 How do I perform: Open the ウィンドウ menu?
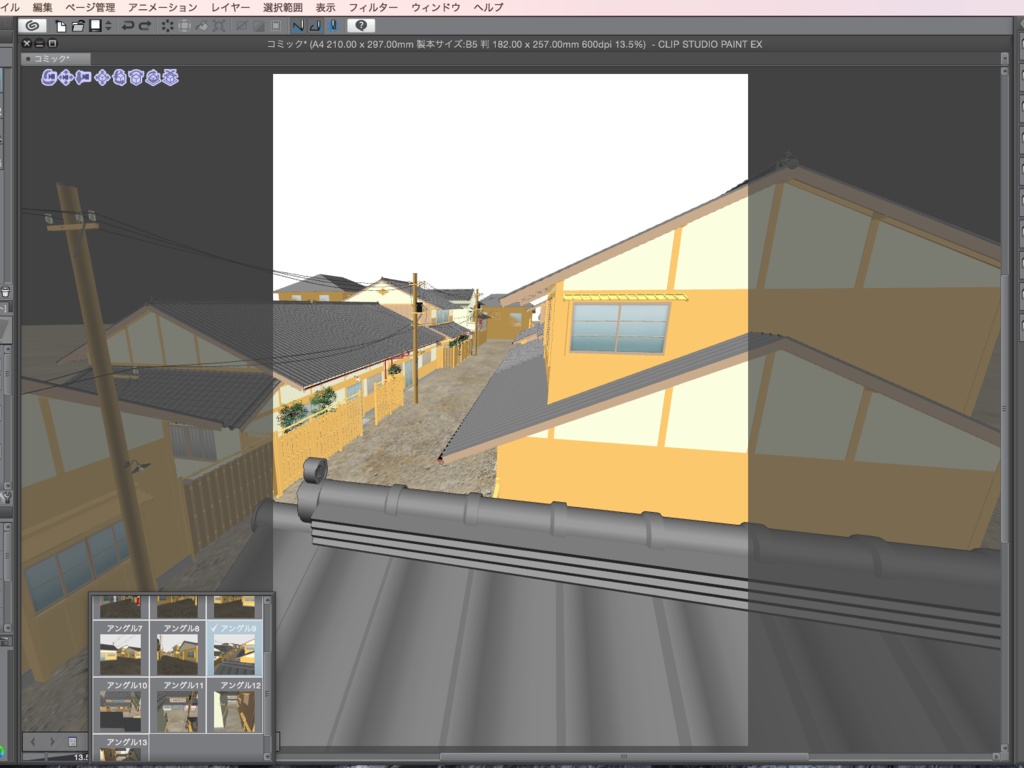[436, 7]
